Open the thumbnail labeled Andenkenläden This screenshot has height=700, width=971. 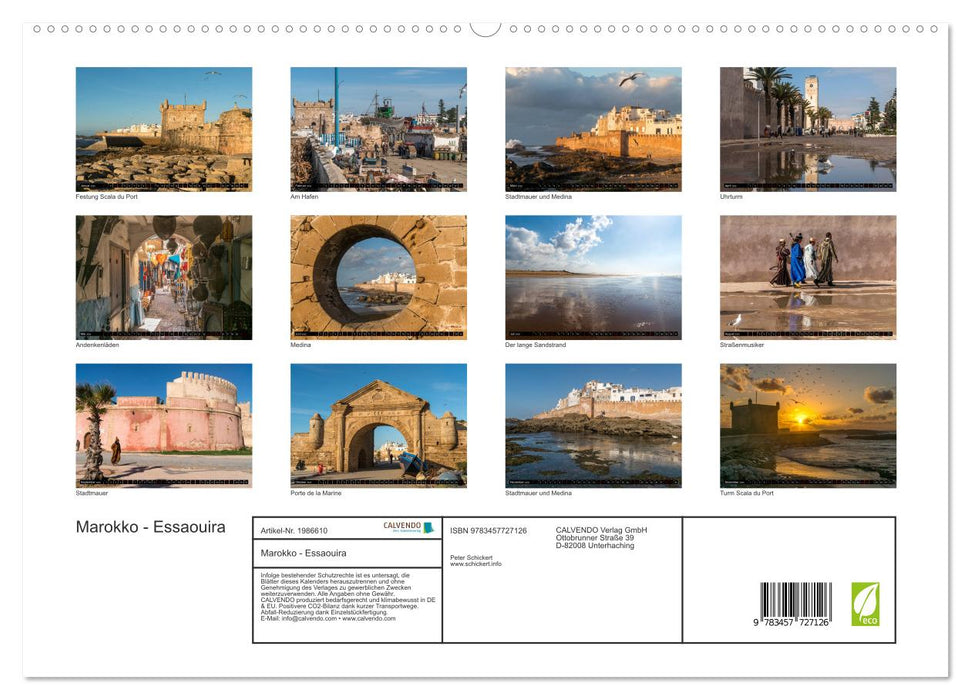click(163, 277)
